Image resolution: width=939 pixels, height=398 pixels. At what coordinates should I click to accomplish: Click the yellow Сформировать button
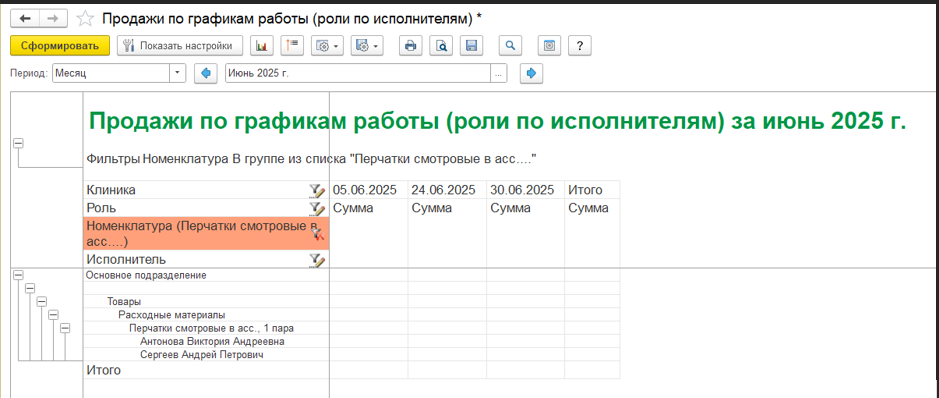(x=60, y=45)
